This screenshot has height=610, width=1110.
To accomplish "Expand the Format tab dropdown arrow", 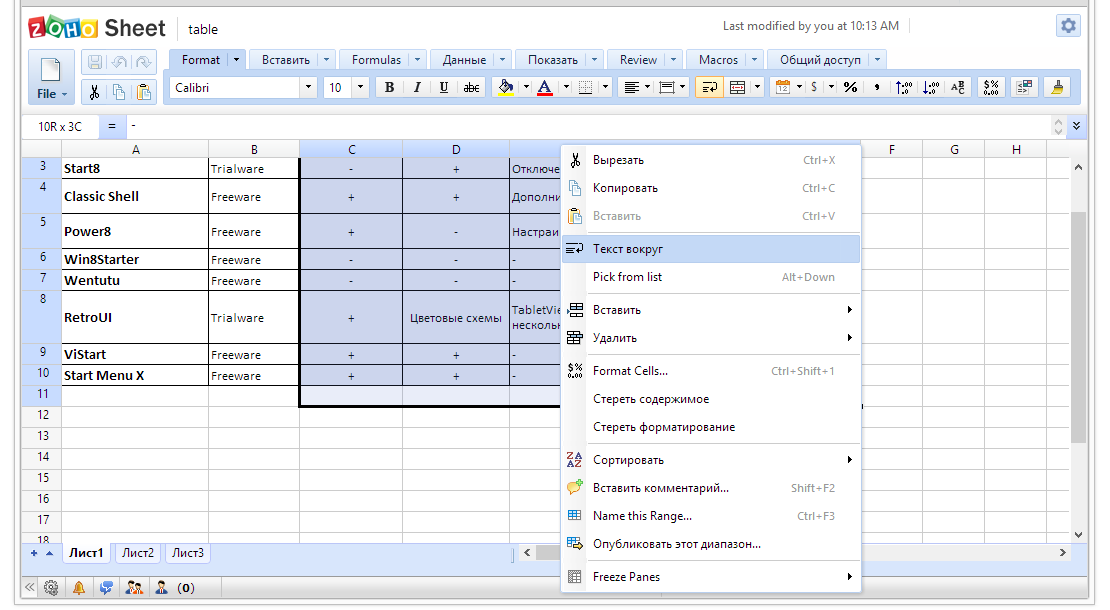I will click(236, 59).
